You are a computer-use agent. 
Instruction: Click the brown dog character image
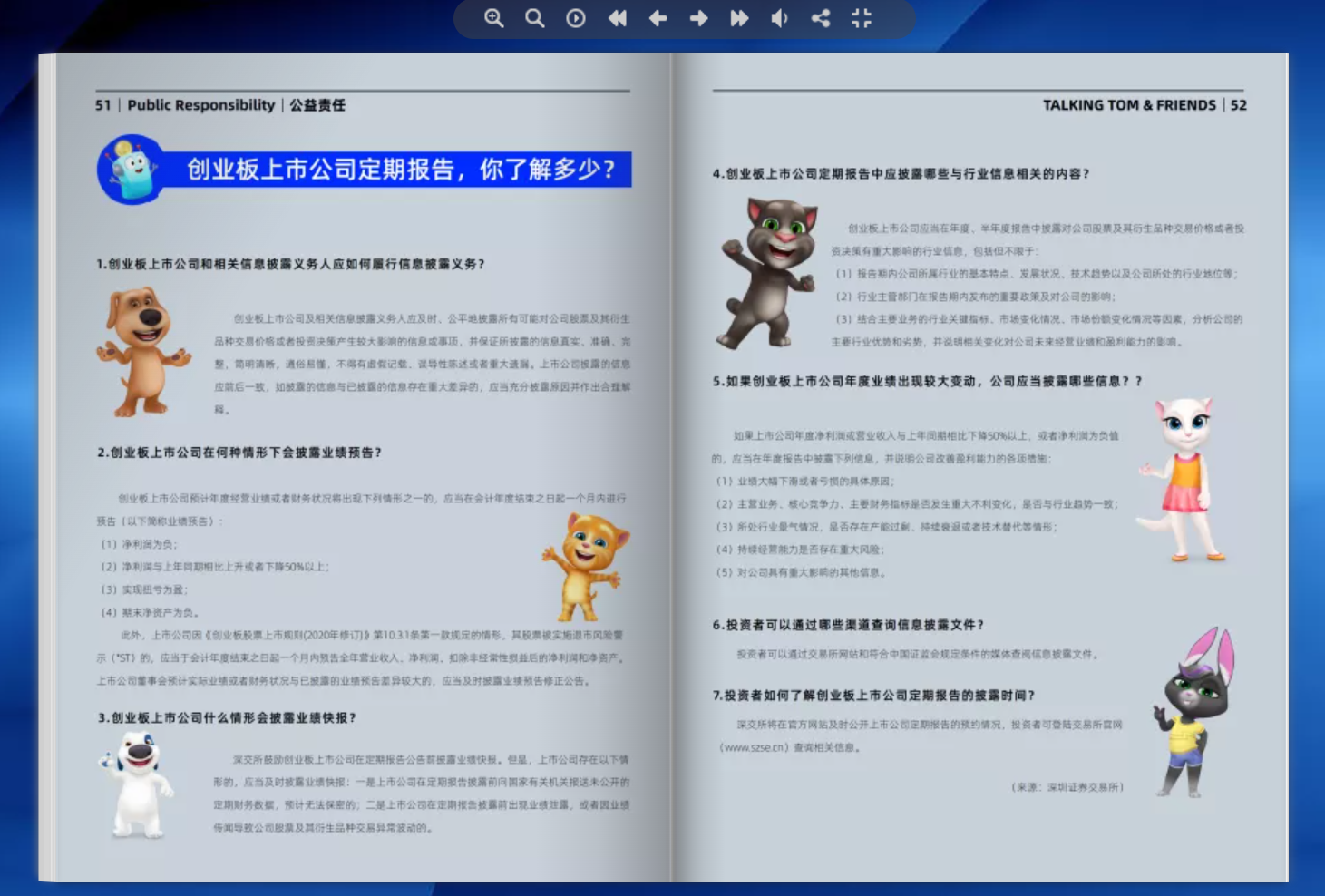coord(142,351)
